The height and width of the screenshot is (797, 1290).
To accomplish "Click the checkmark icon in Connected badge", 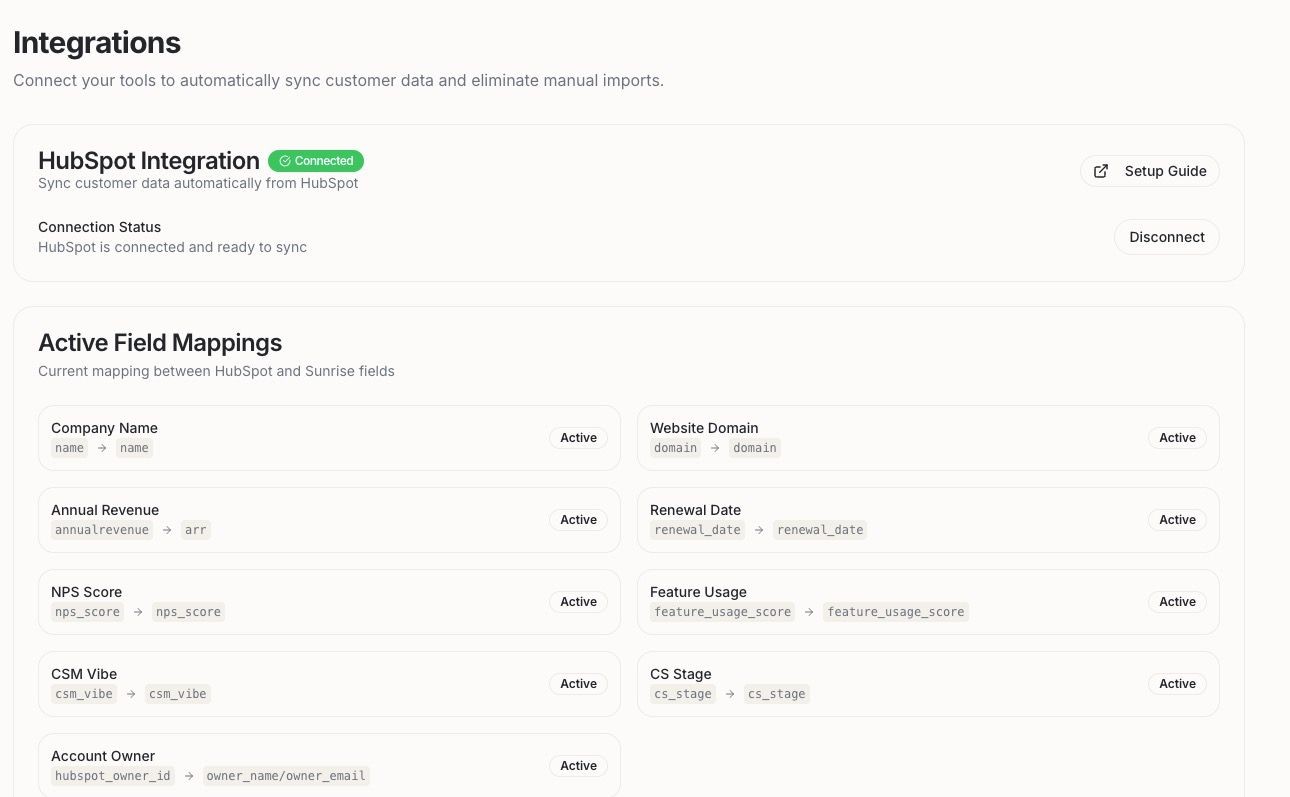I will click(285, 161).
